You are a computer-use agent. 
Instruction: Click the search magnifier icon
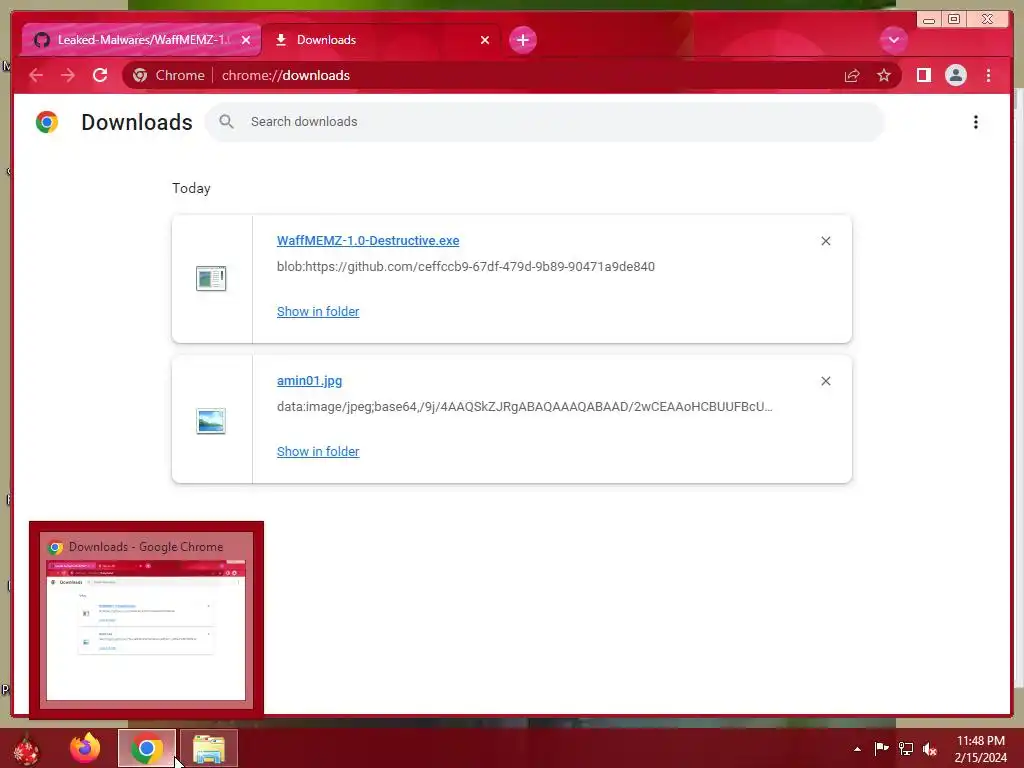pos(226,121)
